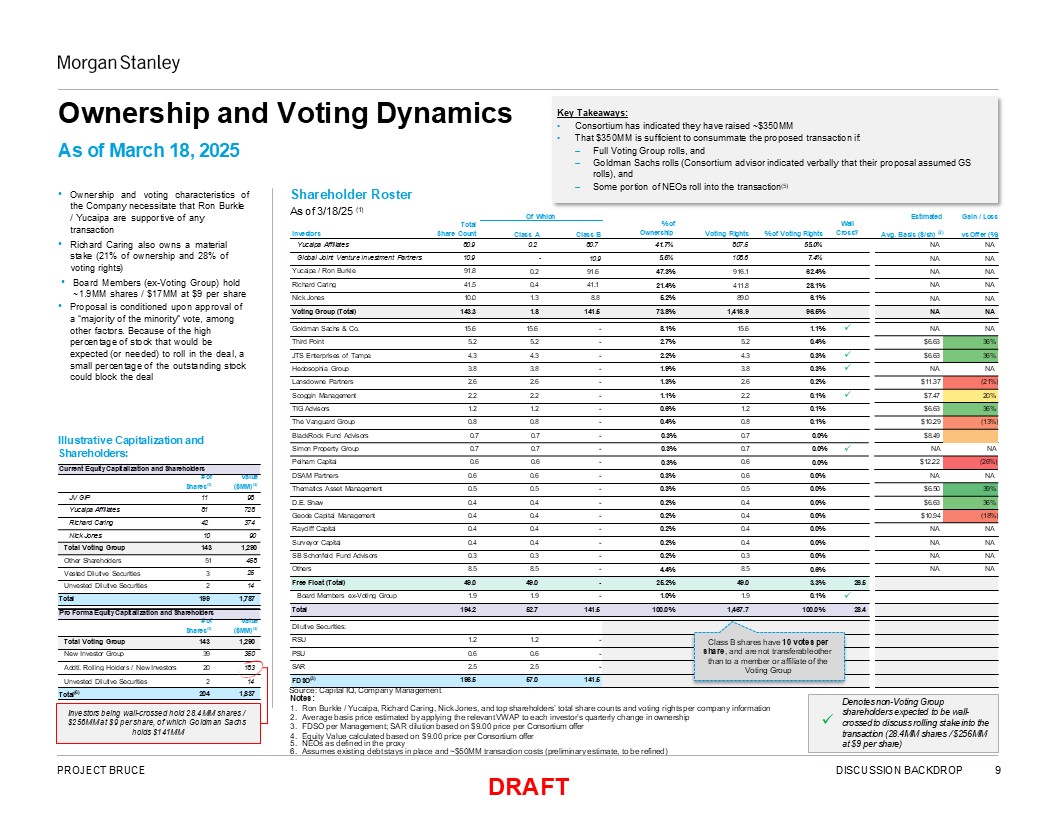This screenshot has width=1056, height=816.
Task: Select the "SAR" row label
Action: [298, 667]
